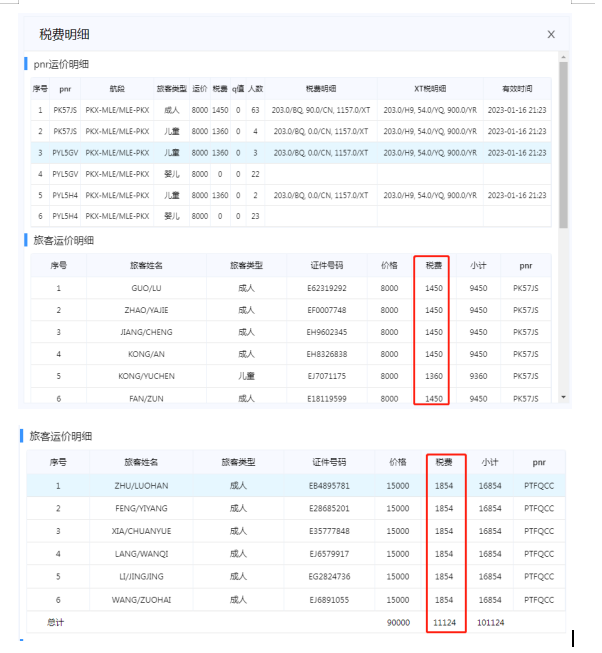The width and height of the screenshot is (602, 653).
Task: Click the 航段 column header in pnr table
Action: (x=117, y=88)
